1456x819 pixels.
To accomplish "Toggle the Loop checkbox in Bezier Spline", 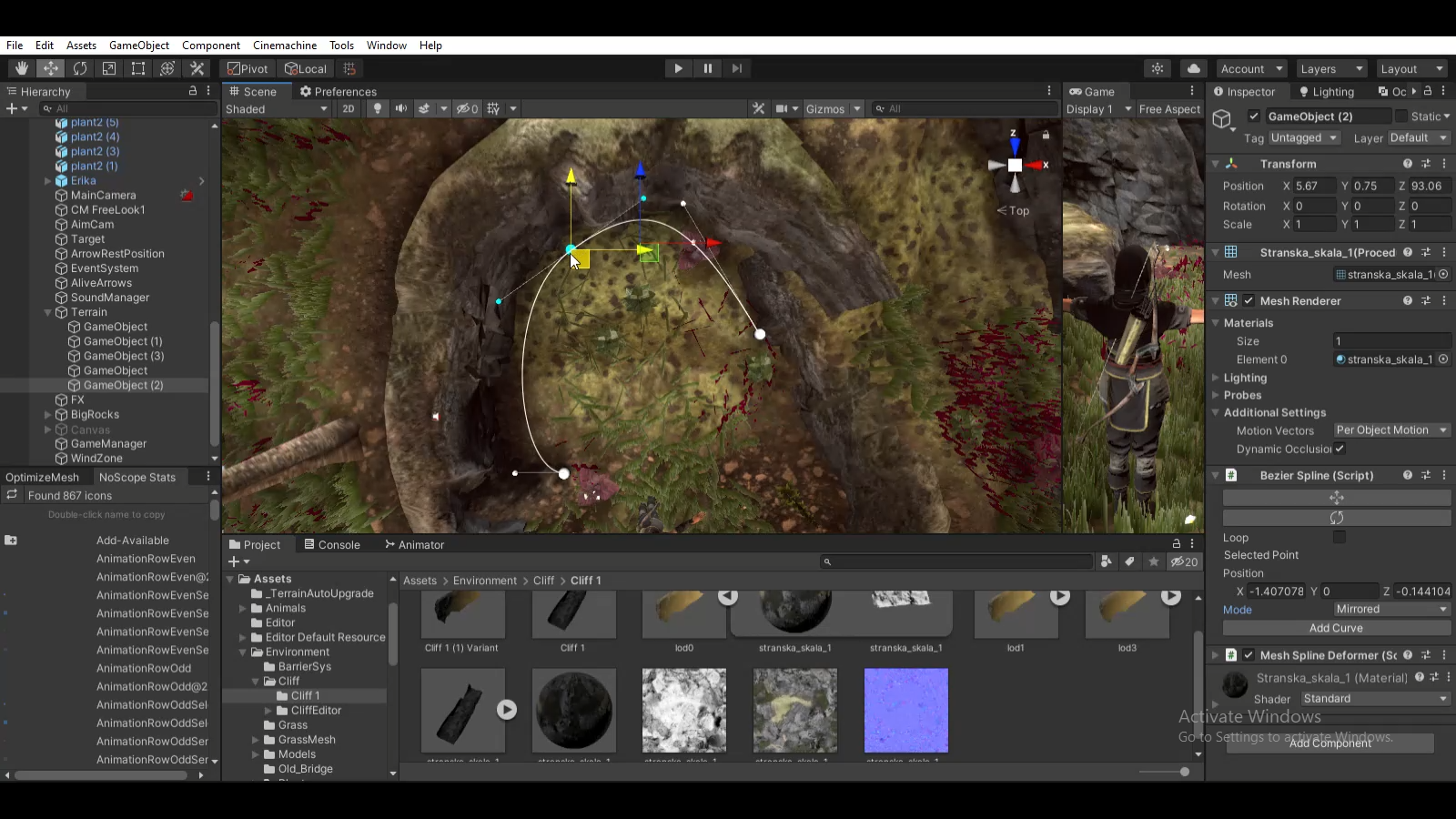I will click(x=1338, y=538).
